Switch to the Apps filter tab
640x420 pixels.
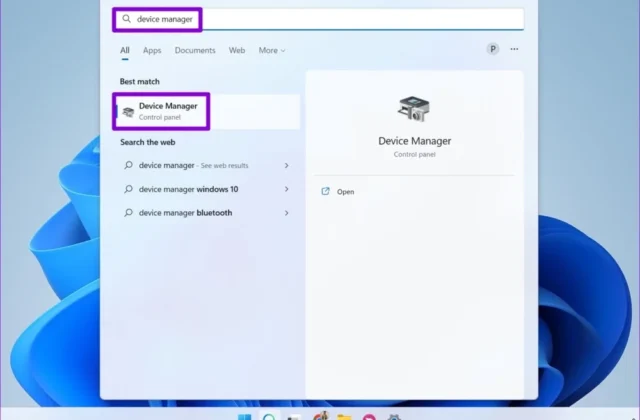pyautogui.click(x=152, y=50)
